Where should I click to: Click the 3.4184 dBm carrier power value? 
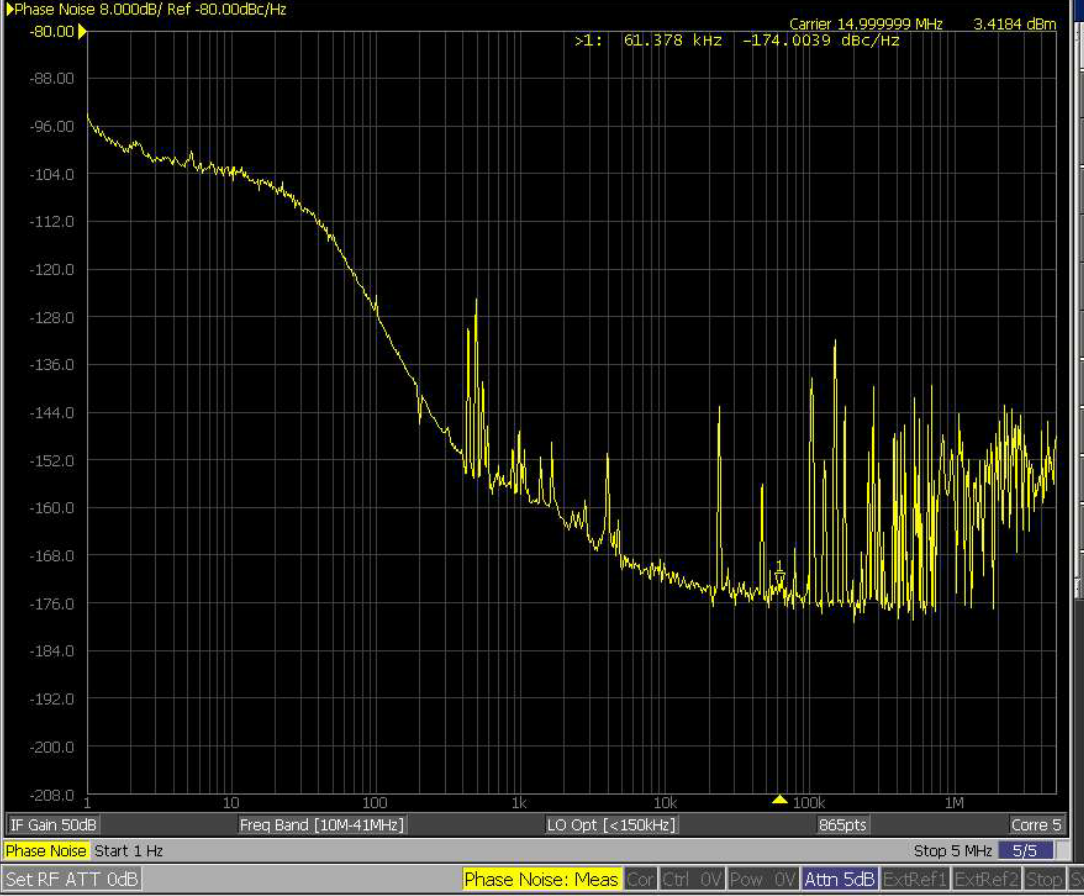pyautogui.click(x=1014, y=24)
